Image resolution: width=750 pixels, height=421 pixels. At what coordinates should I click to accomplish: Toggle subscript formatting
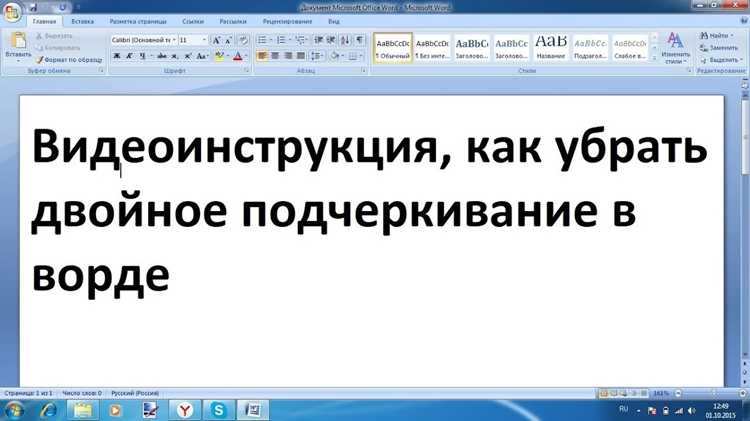(175, 56)
